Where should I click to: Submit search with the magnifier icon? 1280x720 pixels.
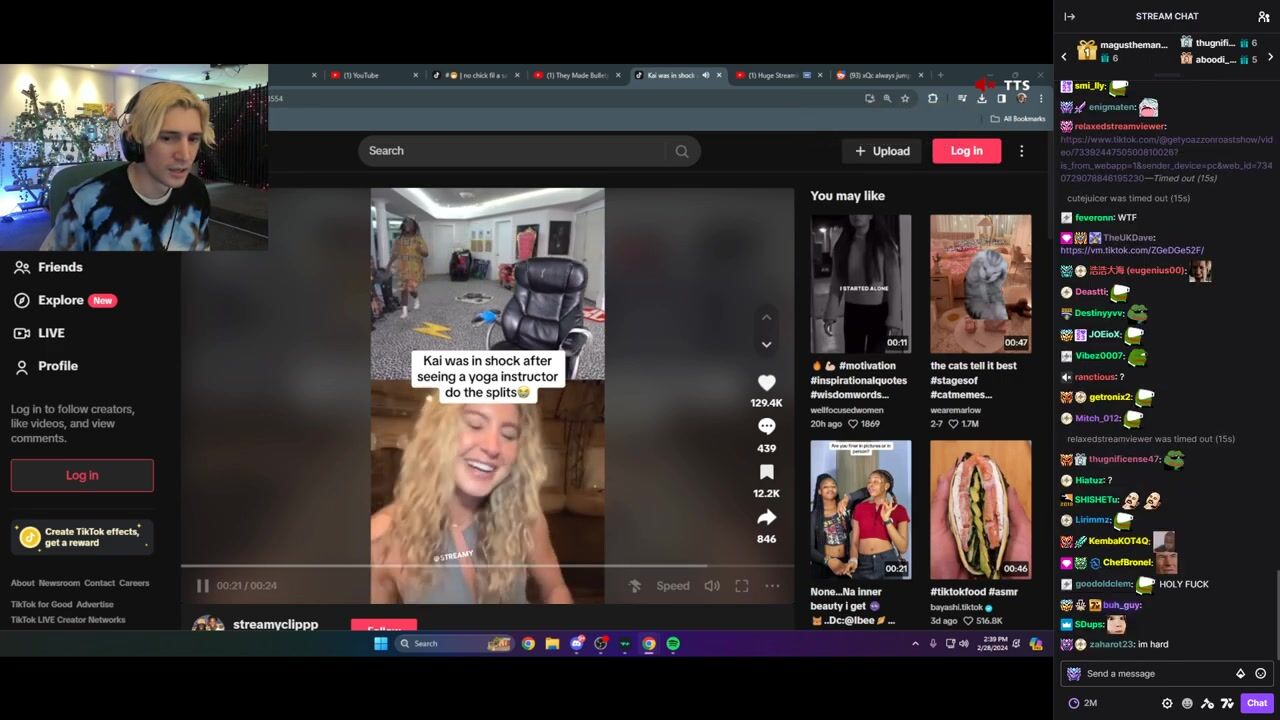[x=682, y=151]
